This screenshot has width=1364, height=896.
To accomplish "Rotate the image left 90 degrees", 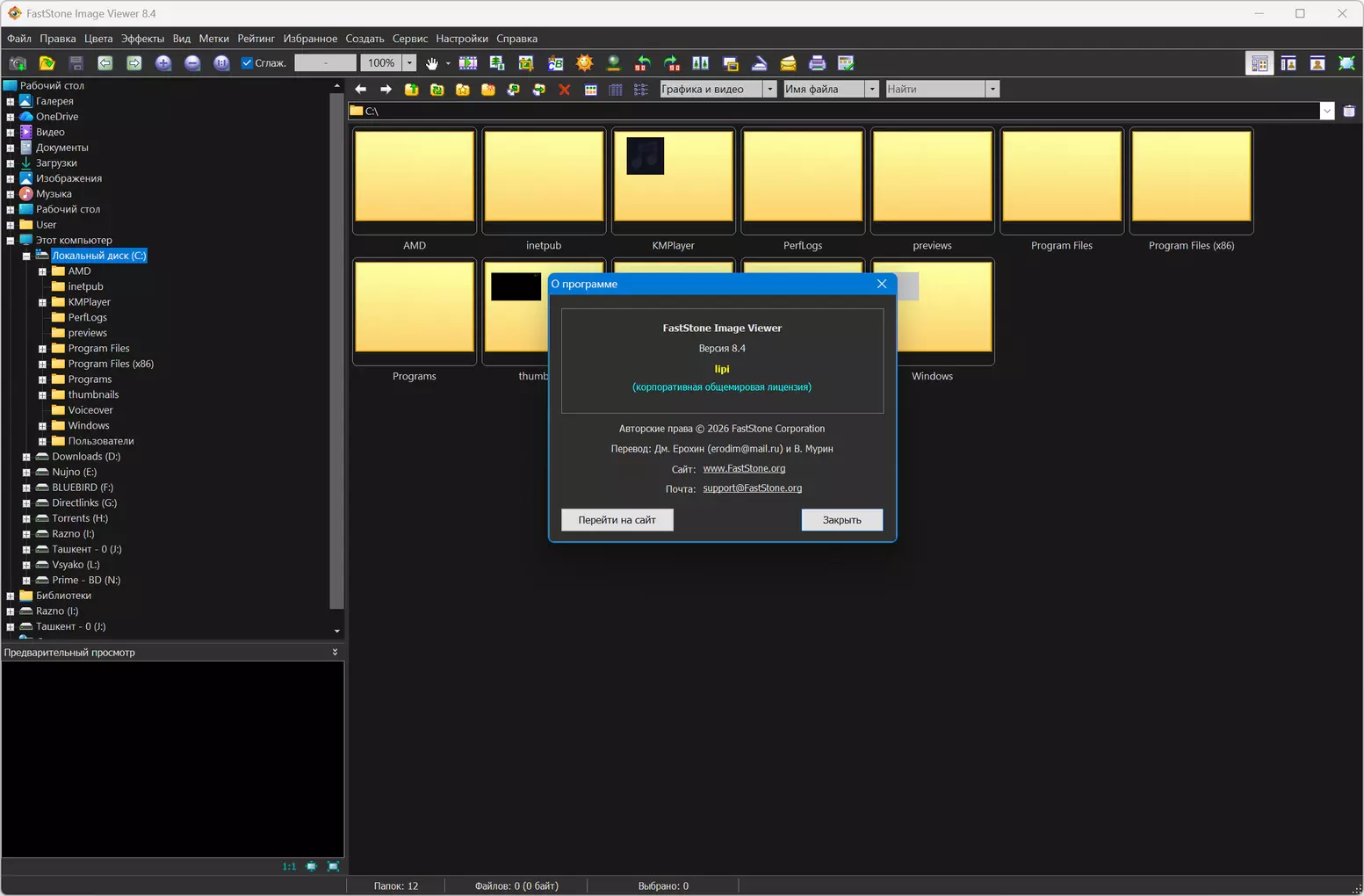I will (643, 63).
